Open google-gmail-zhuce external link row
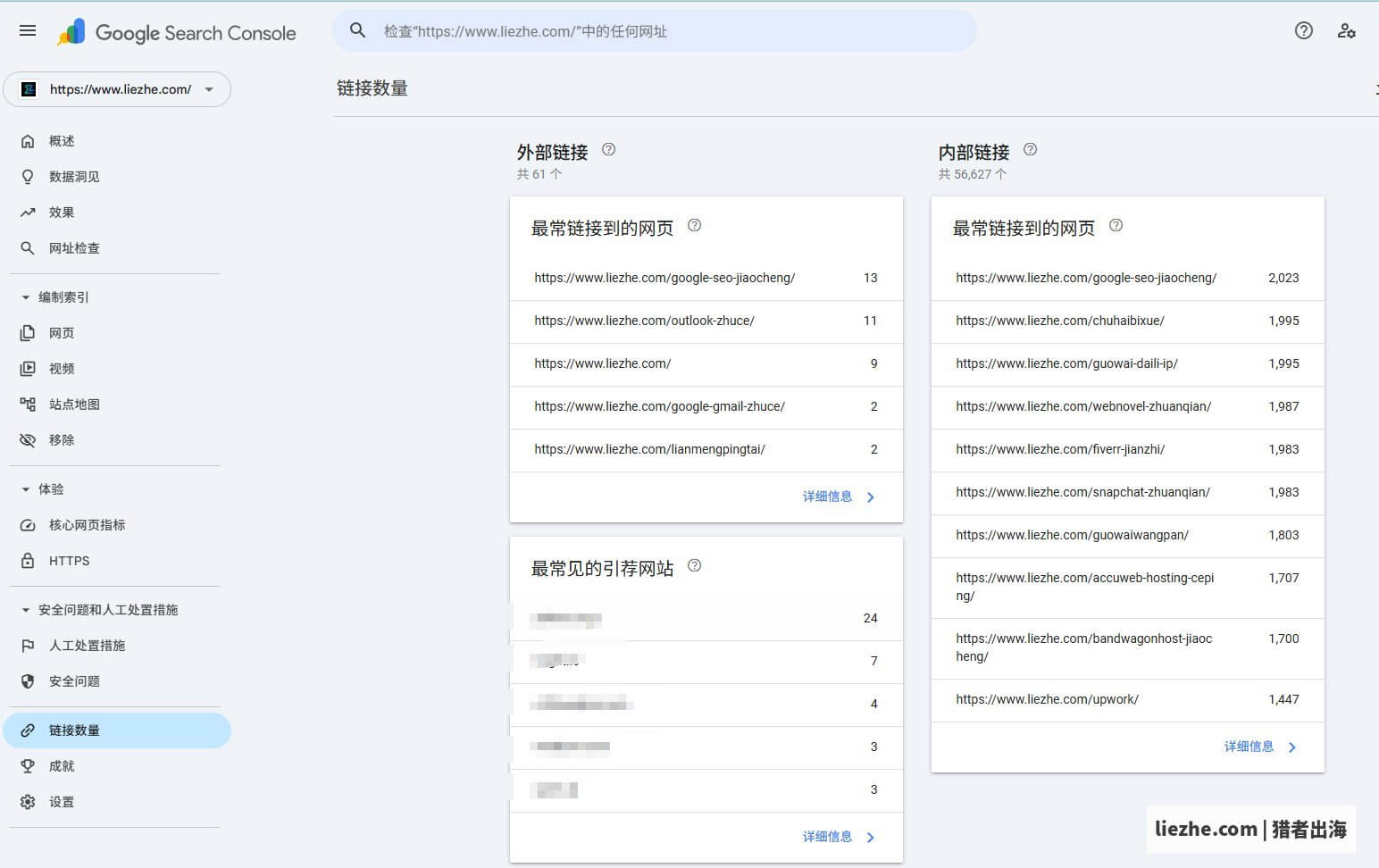The height and width of the screenshot is (868, 1379). coord(706,407)
